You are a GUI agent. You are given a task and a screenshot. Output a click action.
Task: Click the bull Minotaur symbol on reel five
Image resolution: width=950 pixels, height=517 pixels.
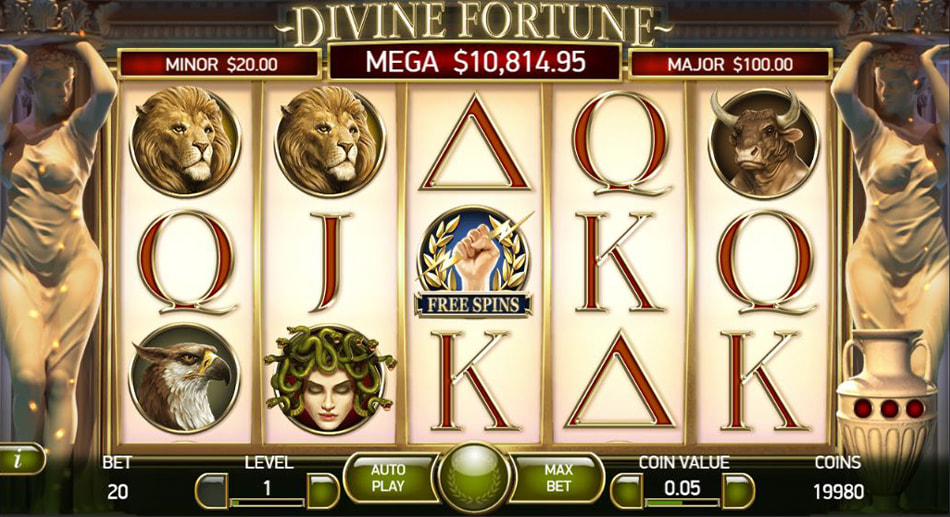coord(763,143)
